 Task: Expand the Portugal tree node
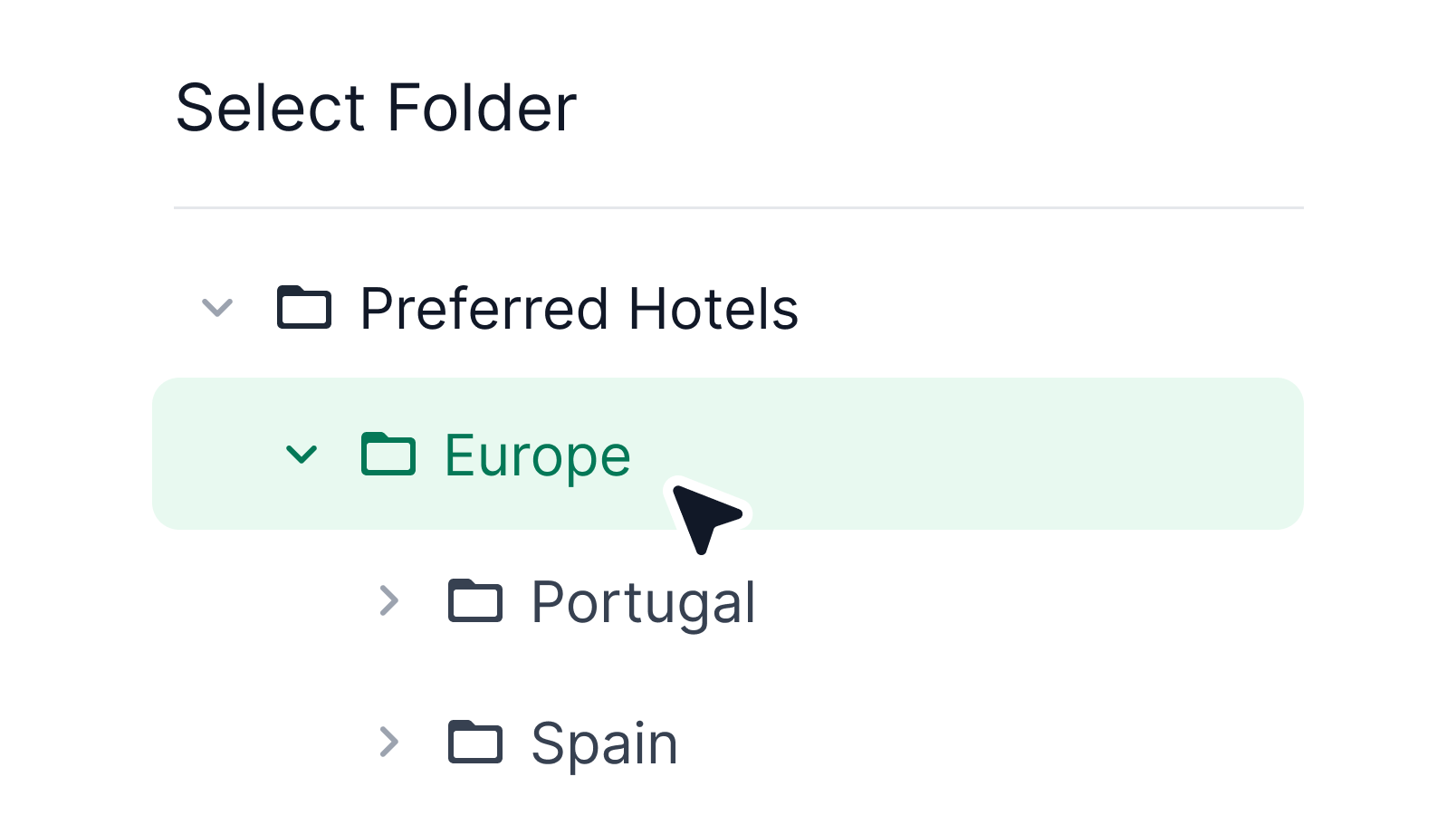point(391,599)
